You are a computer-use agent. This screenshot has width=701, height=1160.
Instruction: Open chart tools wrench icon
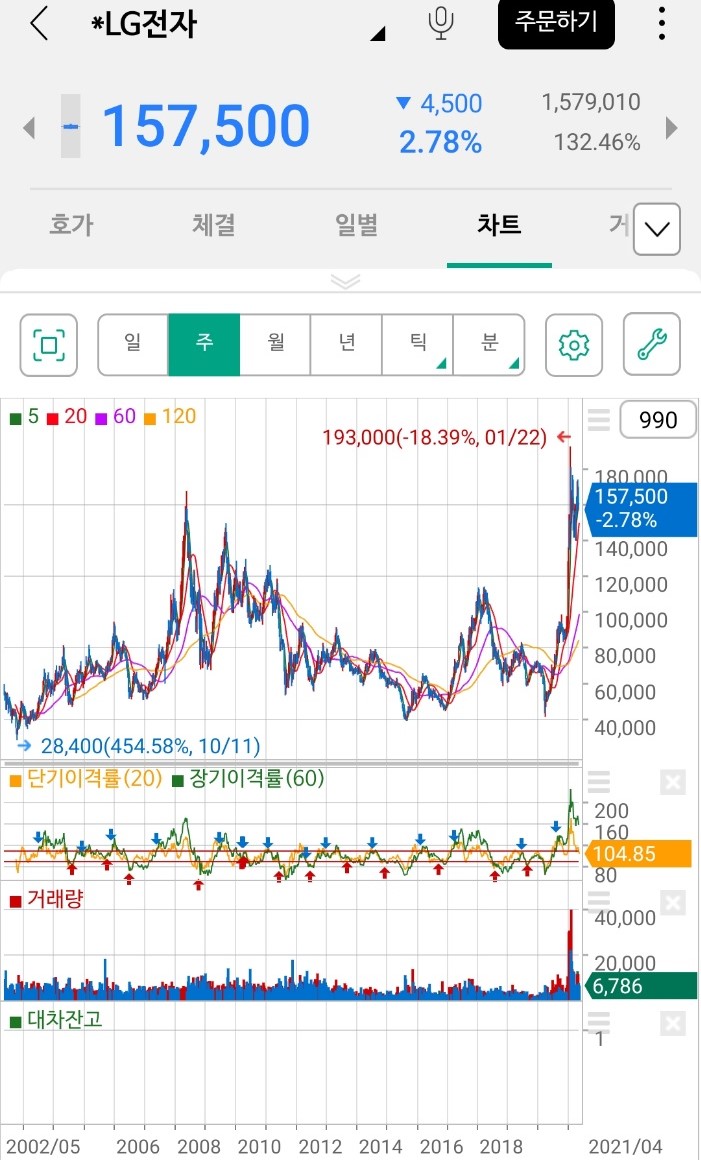651,345
